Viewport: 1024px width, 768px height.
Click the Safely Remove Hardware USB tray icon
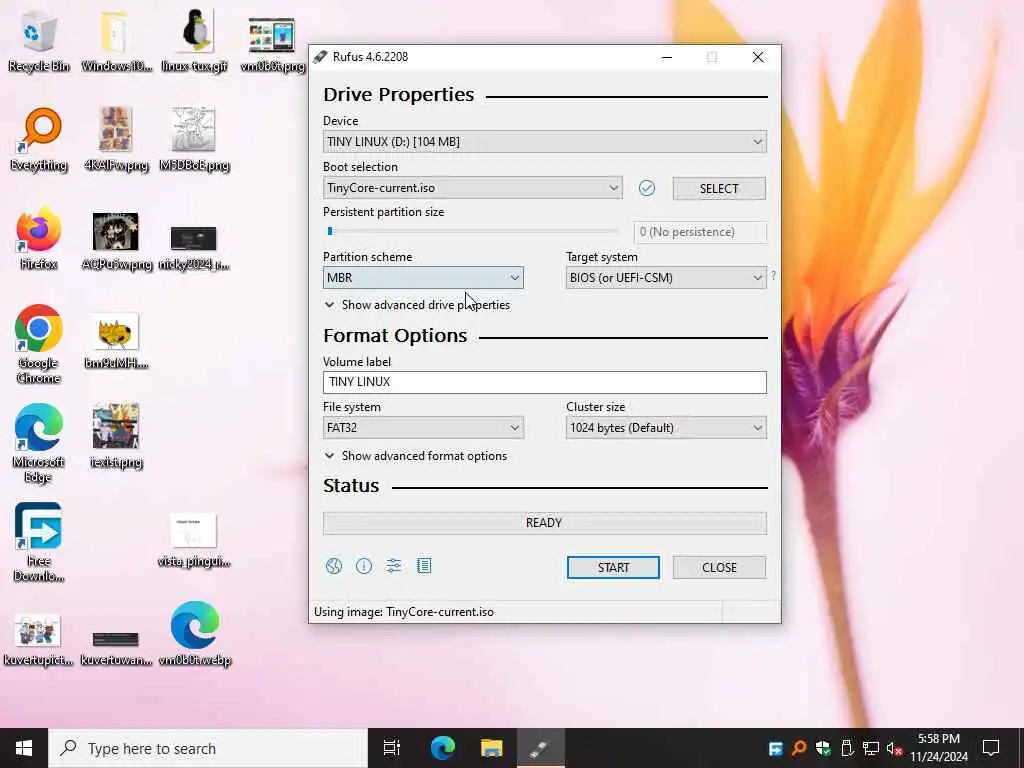pyautogui.click(x=847, y=748)
